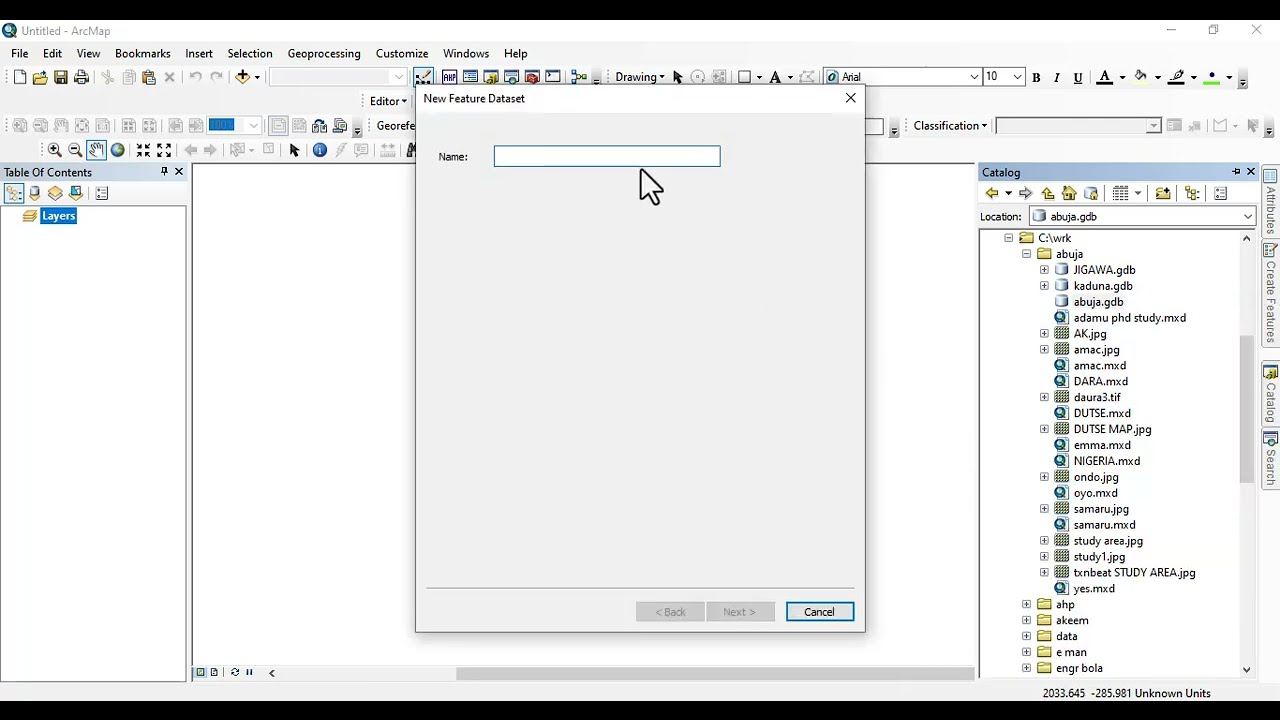Open the Python window icon

coord(553,77)
